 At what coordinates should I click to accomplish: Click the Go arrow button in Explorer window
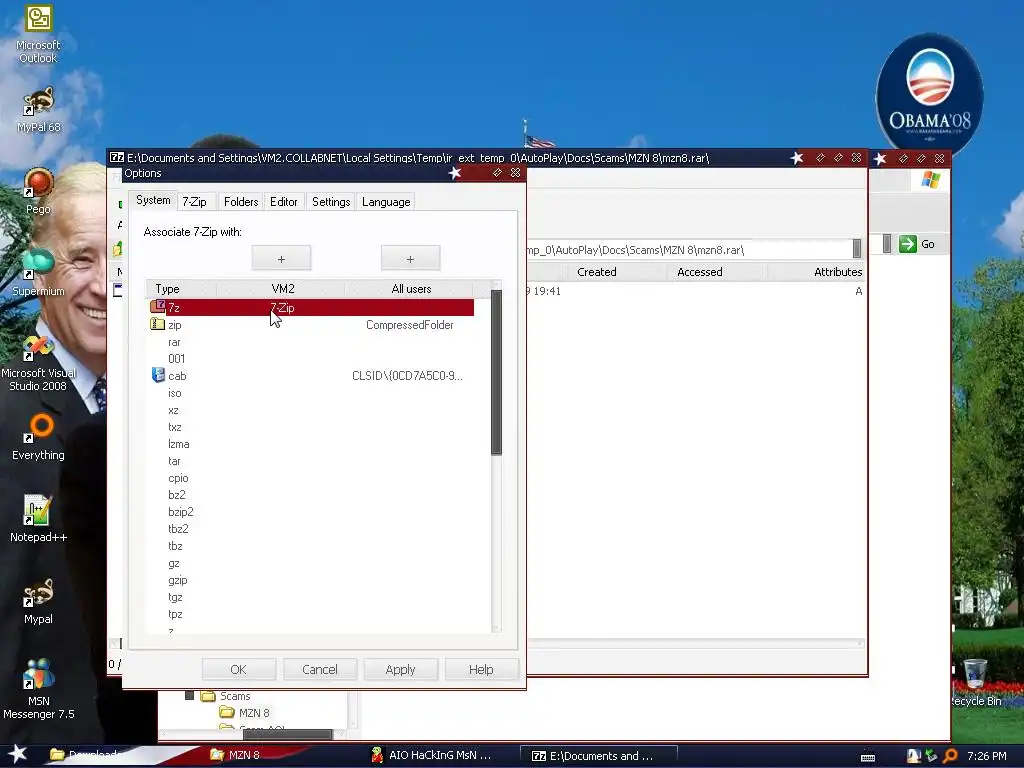point(917,244)
